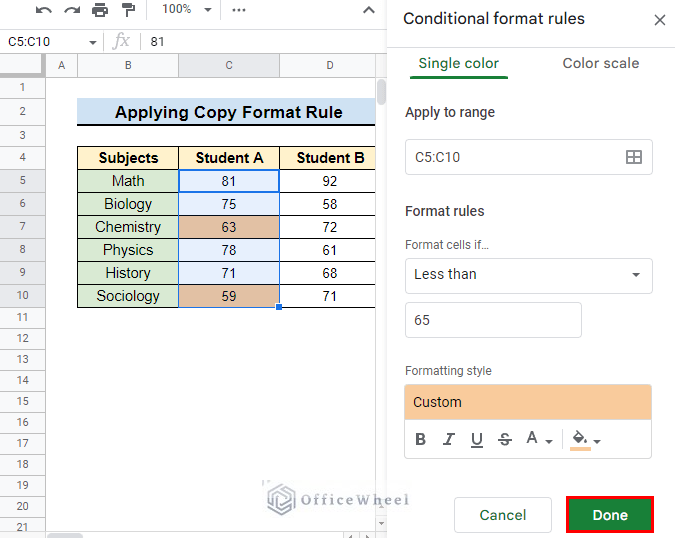Toggle strikethrough in formatting style
The width and height of the screenshot is (675, 538).
point(505,439)
